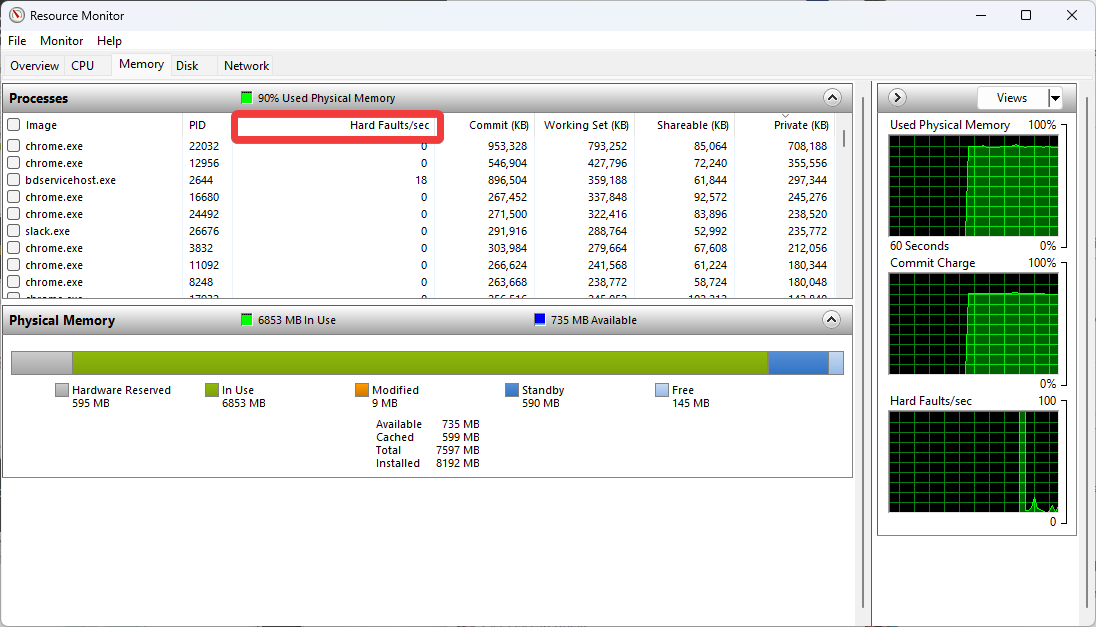Screen dimensions: 1096x627
Task: Enable the slack.exe process checkbox
Action: click(x=14, y=231)
